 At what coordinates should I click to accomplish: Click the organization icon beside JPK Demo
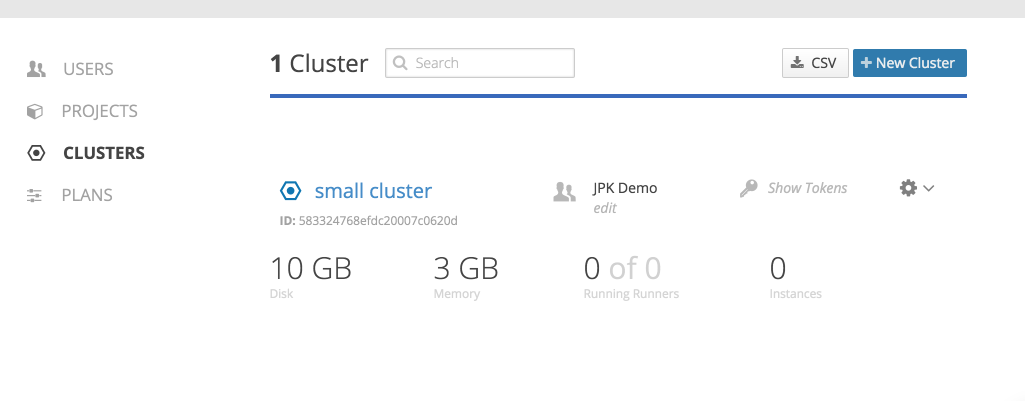coord(564,192)
